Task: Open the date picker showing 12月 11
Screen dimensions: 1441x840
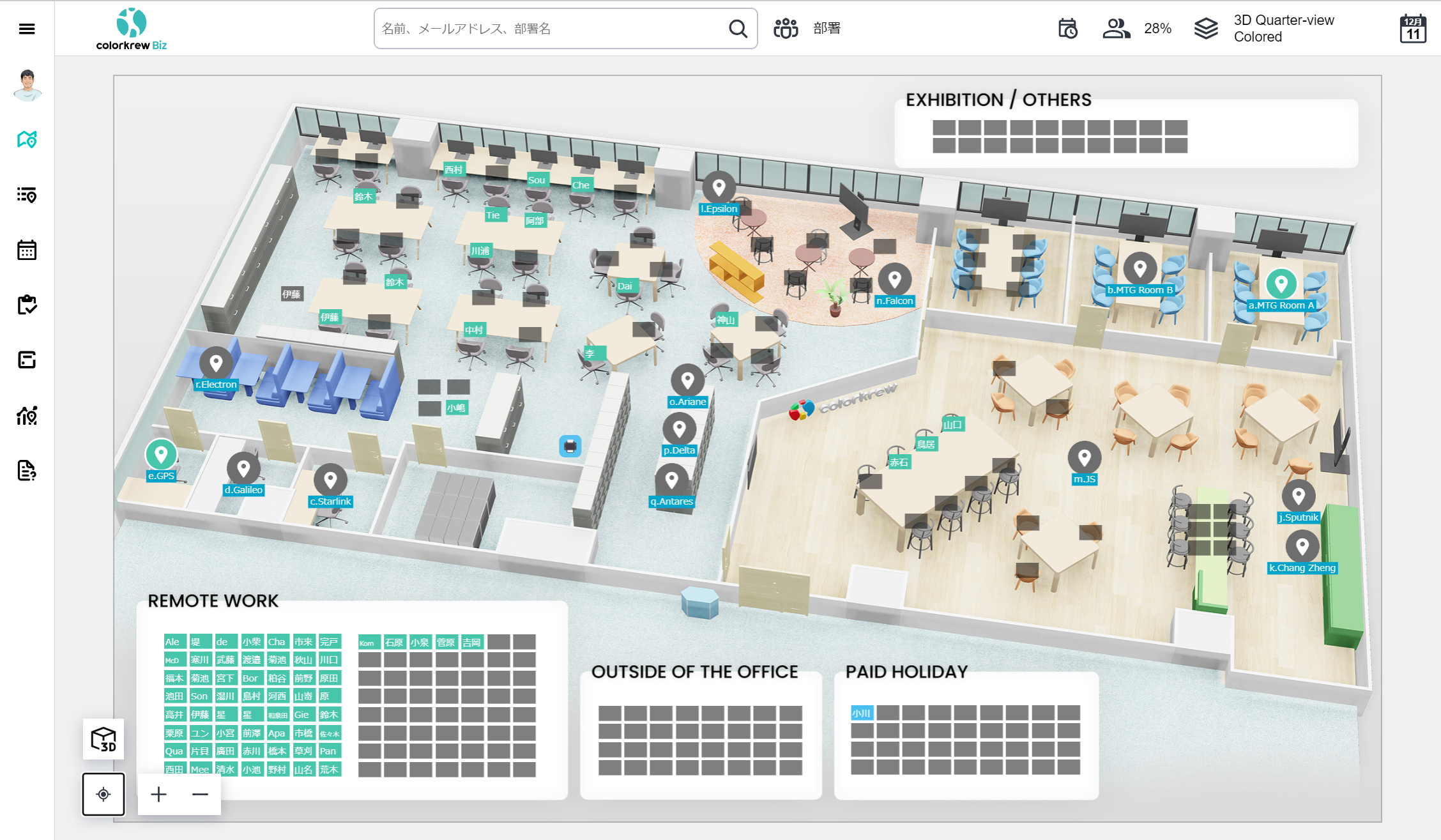Action: [1412, 29]
